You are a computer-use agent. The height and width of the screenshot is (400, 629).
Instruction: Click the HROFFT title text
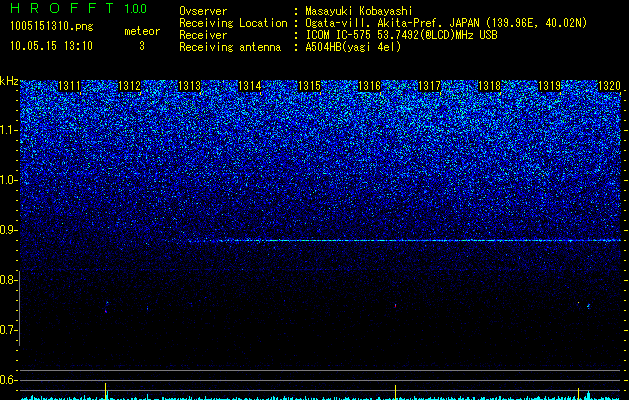(62, 8)
